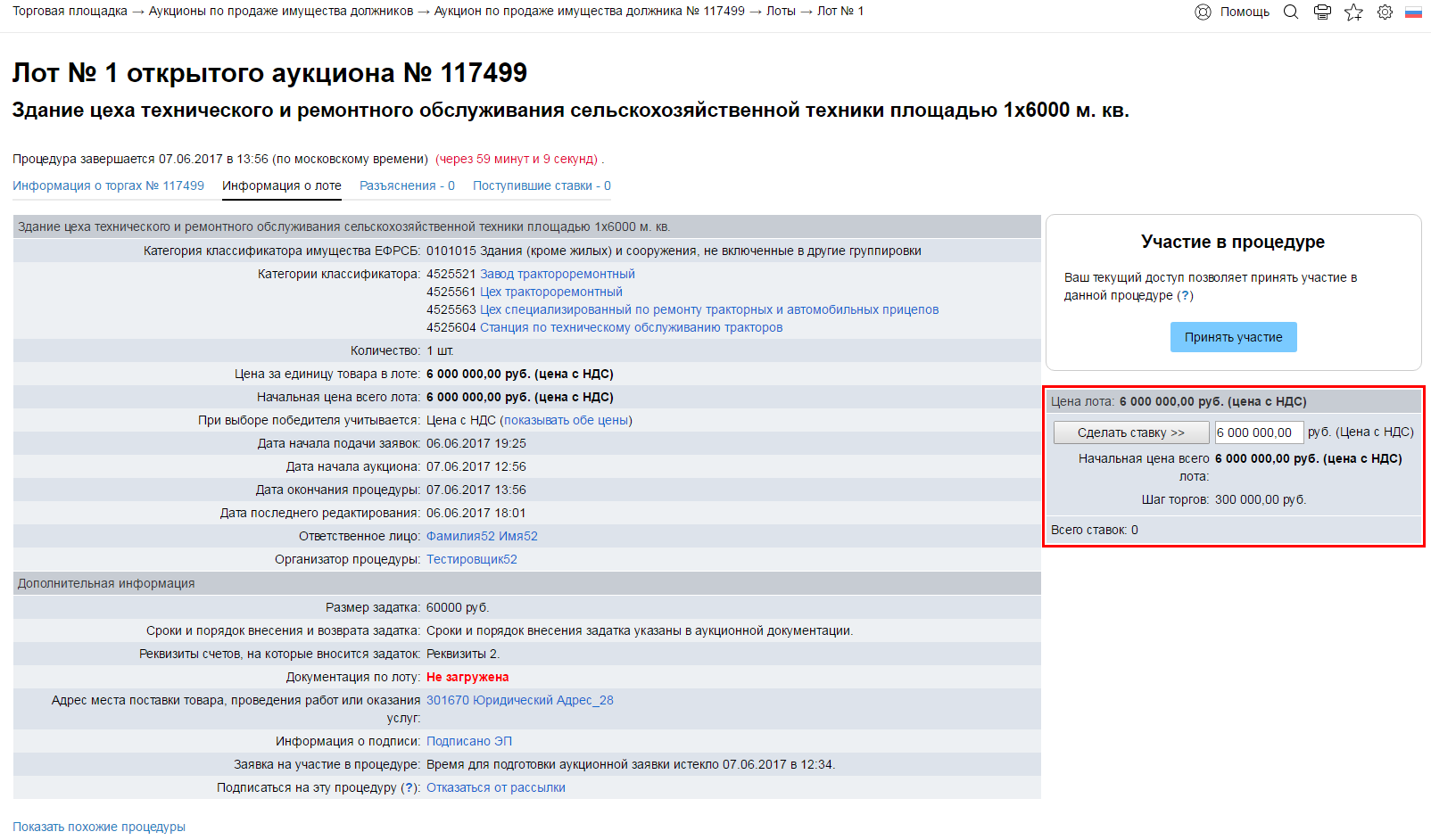This screenshot has height=840, width=1431.
Task: Click the lifebuoy Help icon
Action: [x=1203, y=12]
